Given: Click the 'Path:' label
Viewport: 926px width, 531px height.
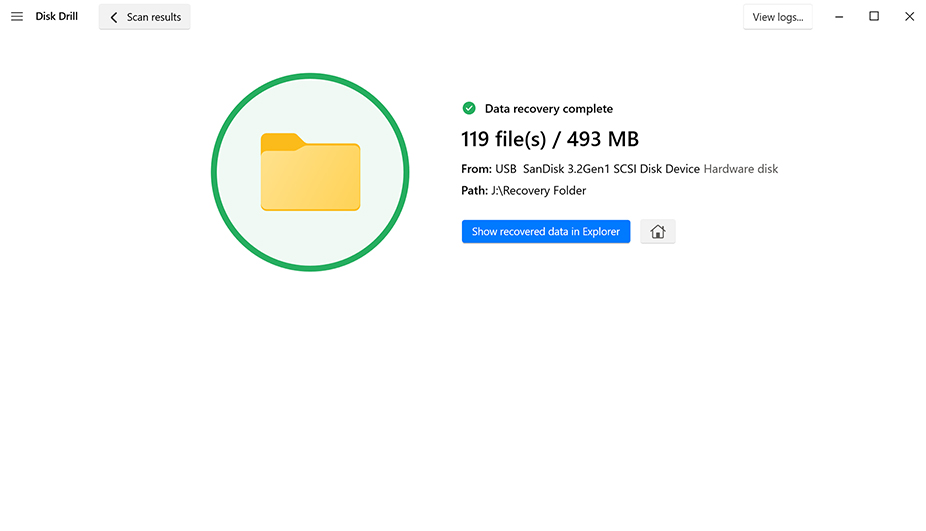Looking at the screenshot, I should (x=474, y=190).
